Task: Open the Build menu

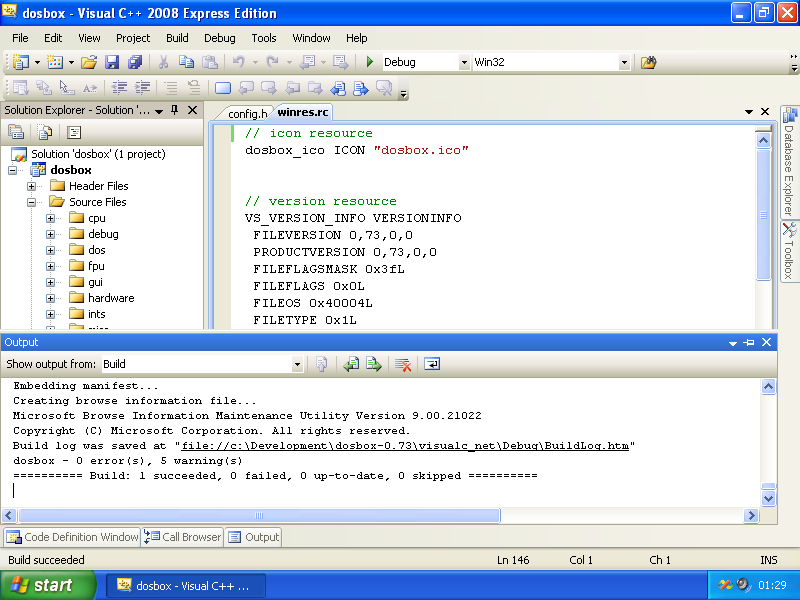Action: click(x=177, y=38)
